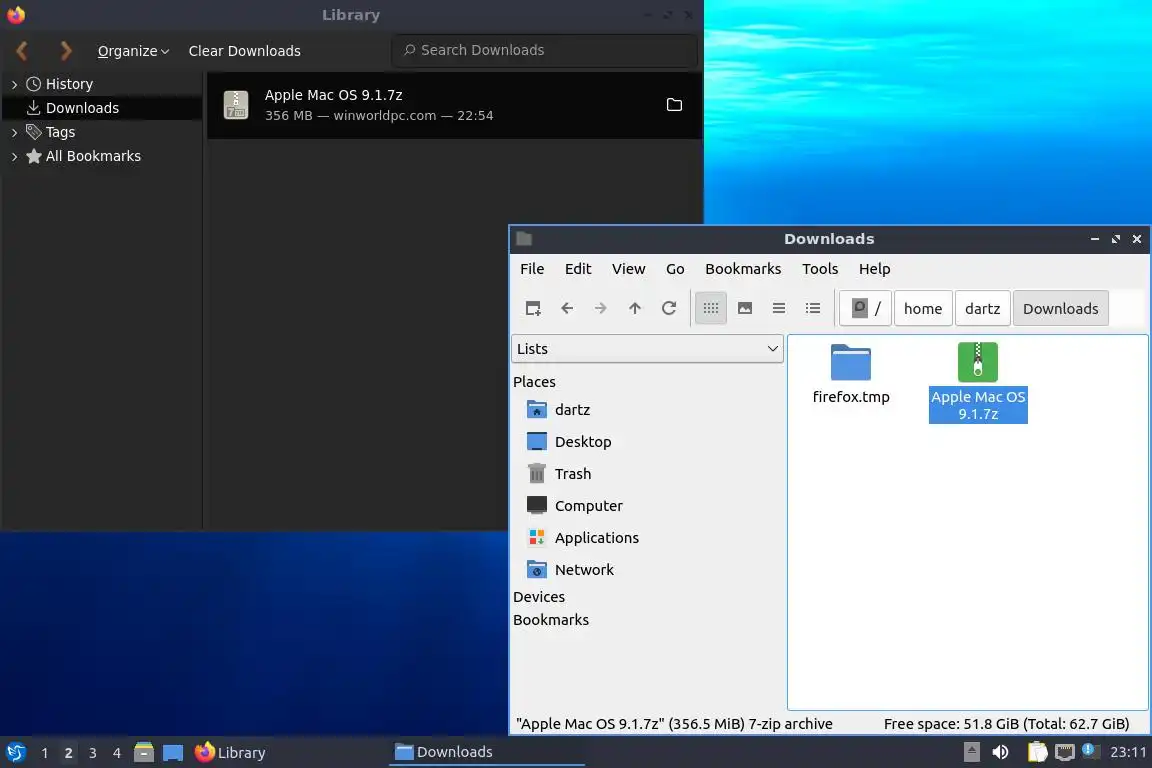The image size is (1152, 768).
Task: Switch to Library window from taskbar
Action: point(230,753)
